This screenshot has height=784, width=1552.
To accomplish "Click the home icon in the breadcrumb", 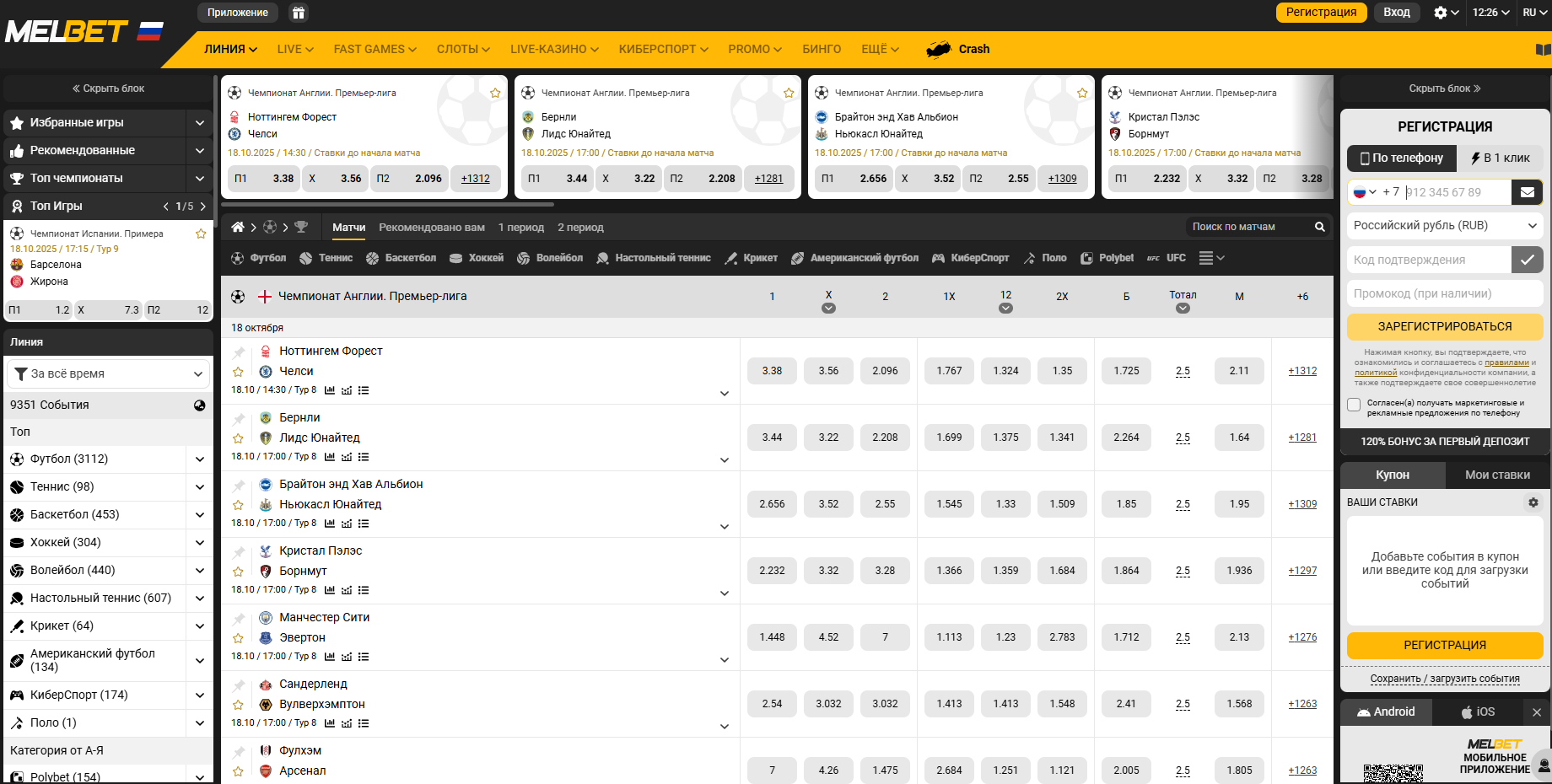I will 238,227.
